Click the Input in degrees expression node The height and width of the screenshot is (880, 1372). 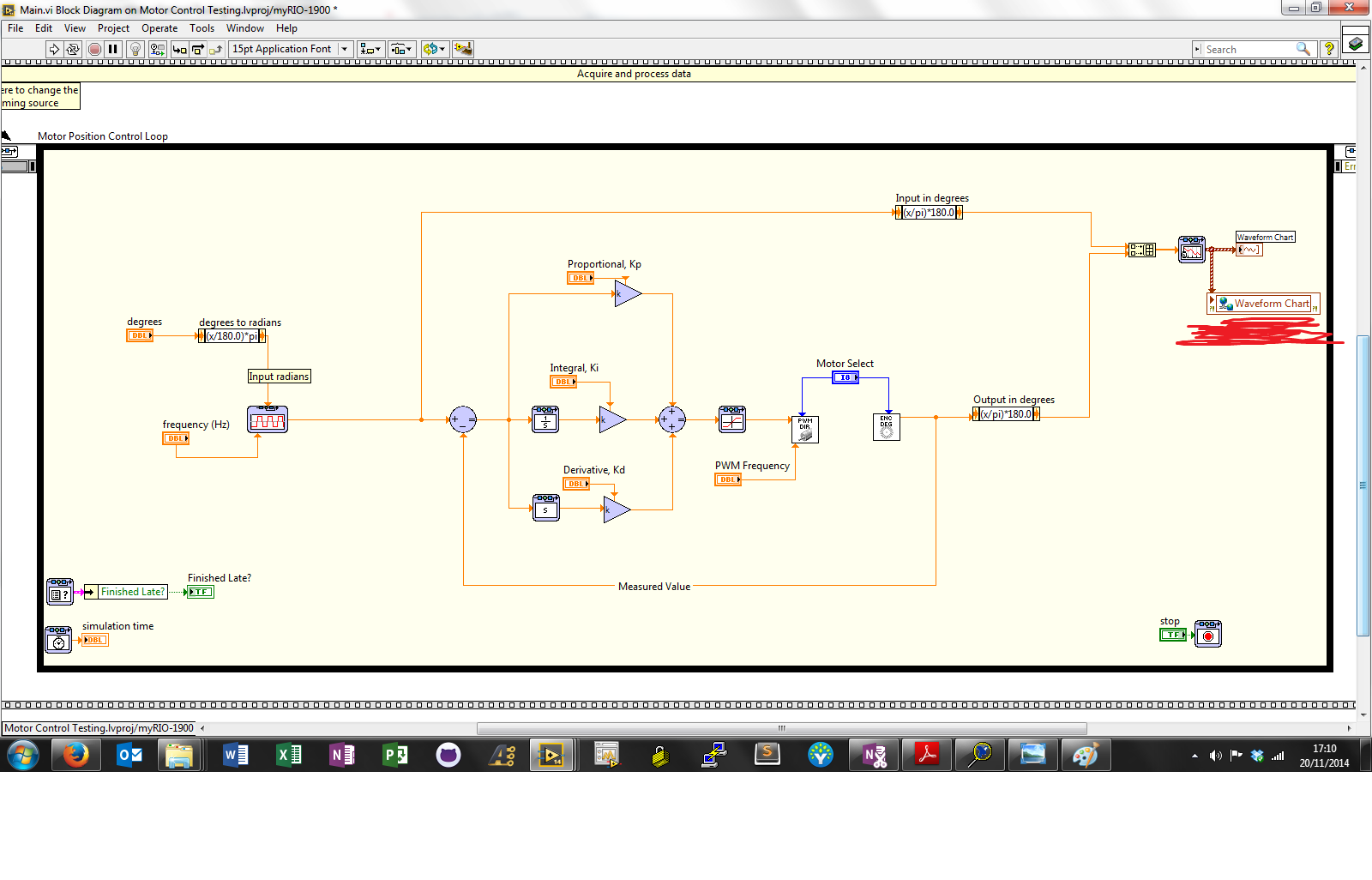929,213
